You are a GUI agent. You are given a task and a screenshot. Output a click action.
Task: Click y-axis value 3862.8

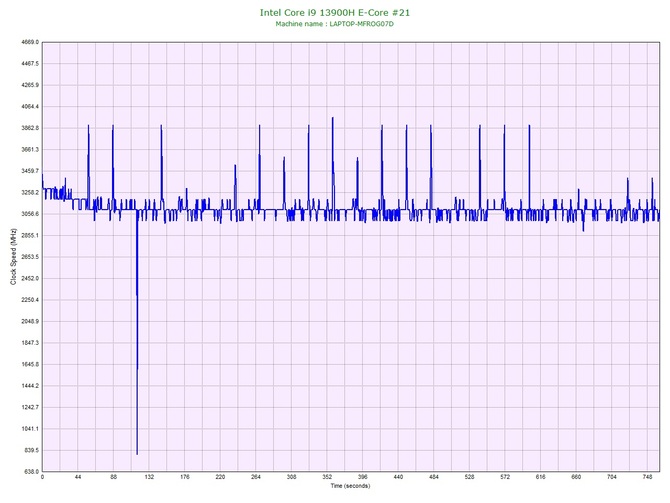coord(30,128)
